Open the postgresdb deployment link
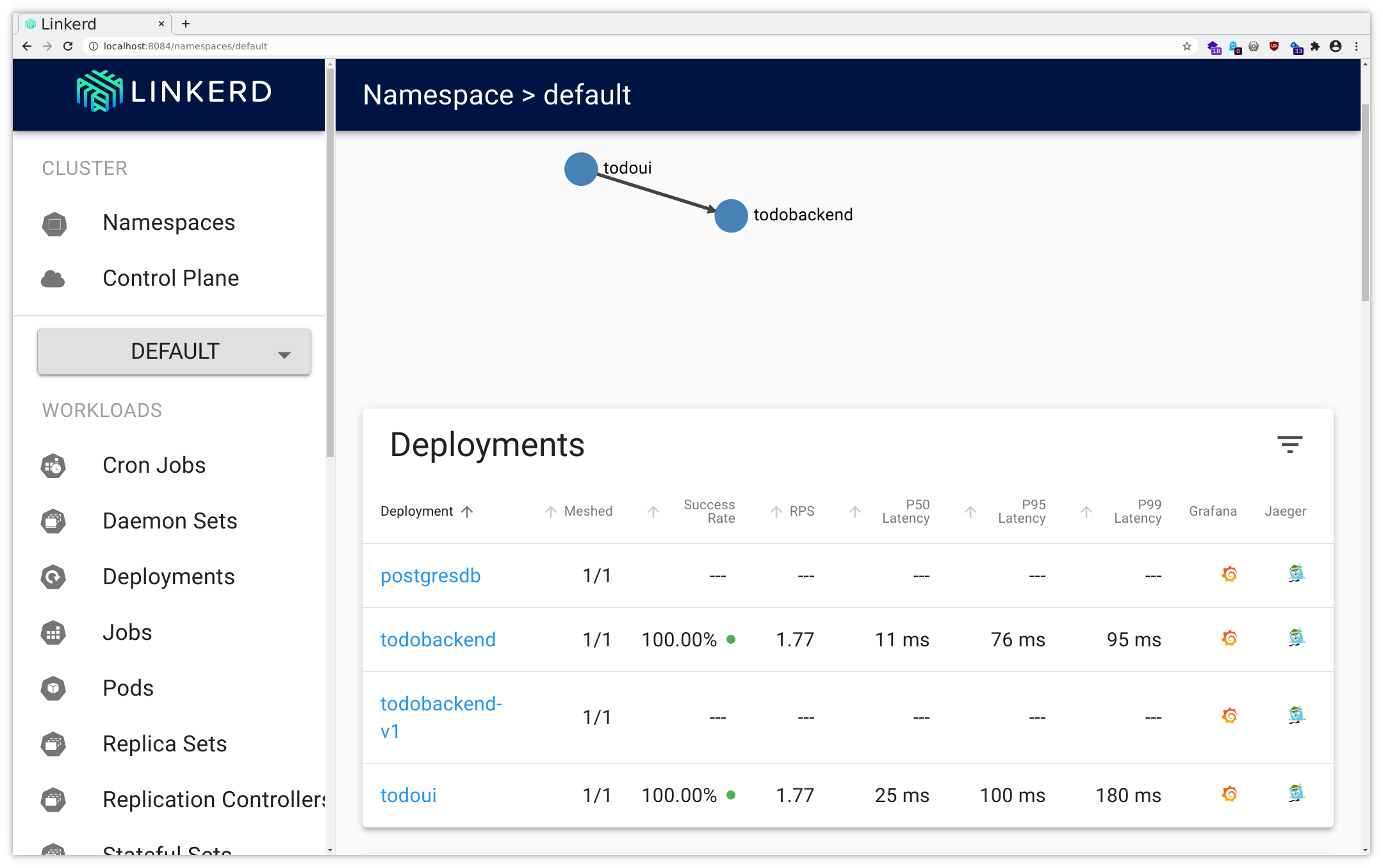This screenshot has width=1383, height=868. [430, 576]
